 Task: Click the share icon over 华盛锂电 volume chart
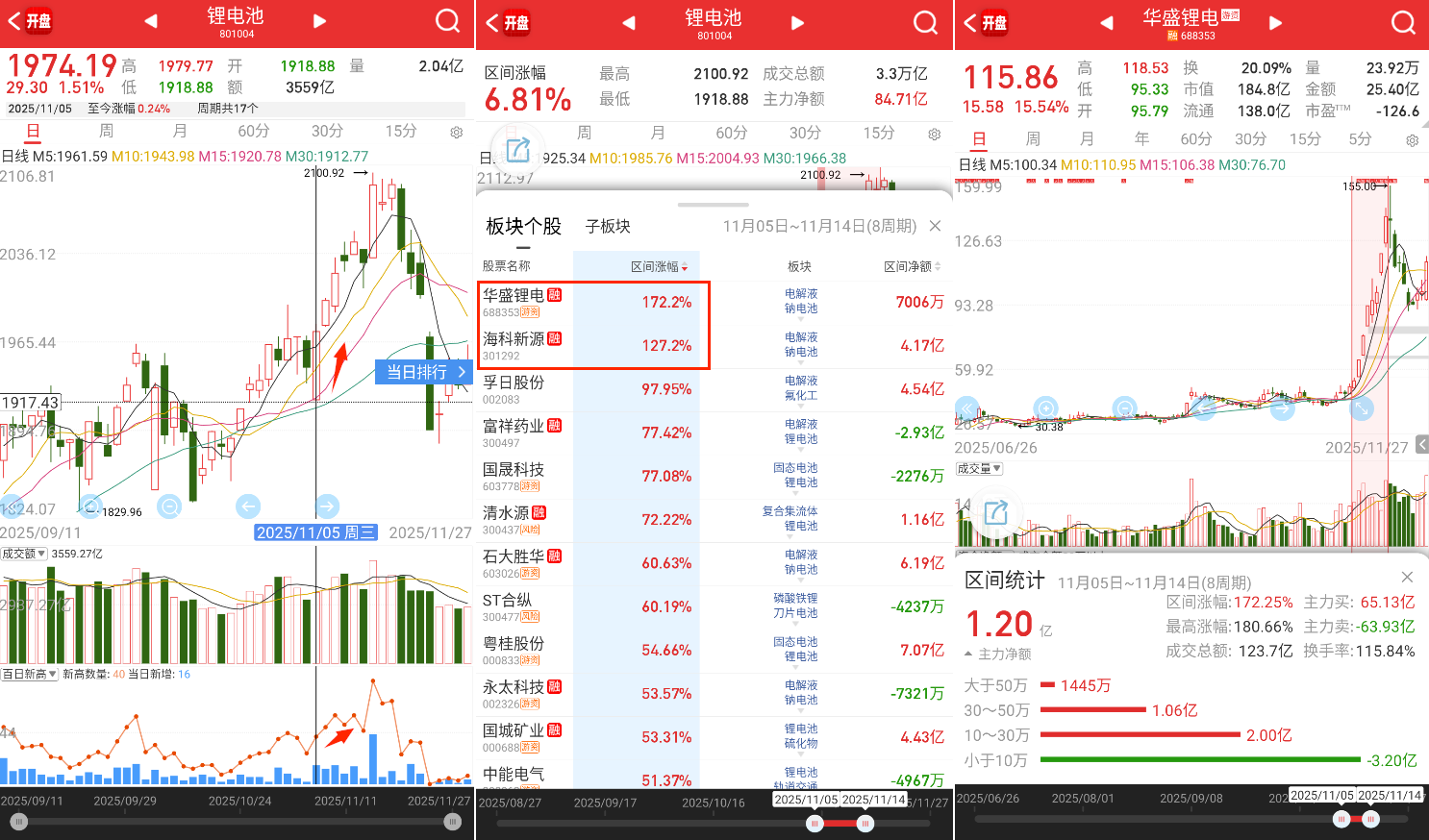tap(996, 513)
